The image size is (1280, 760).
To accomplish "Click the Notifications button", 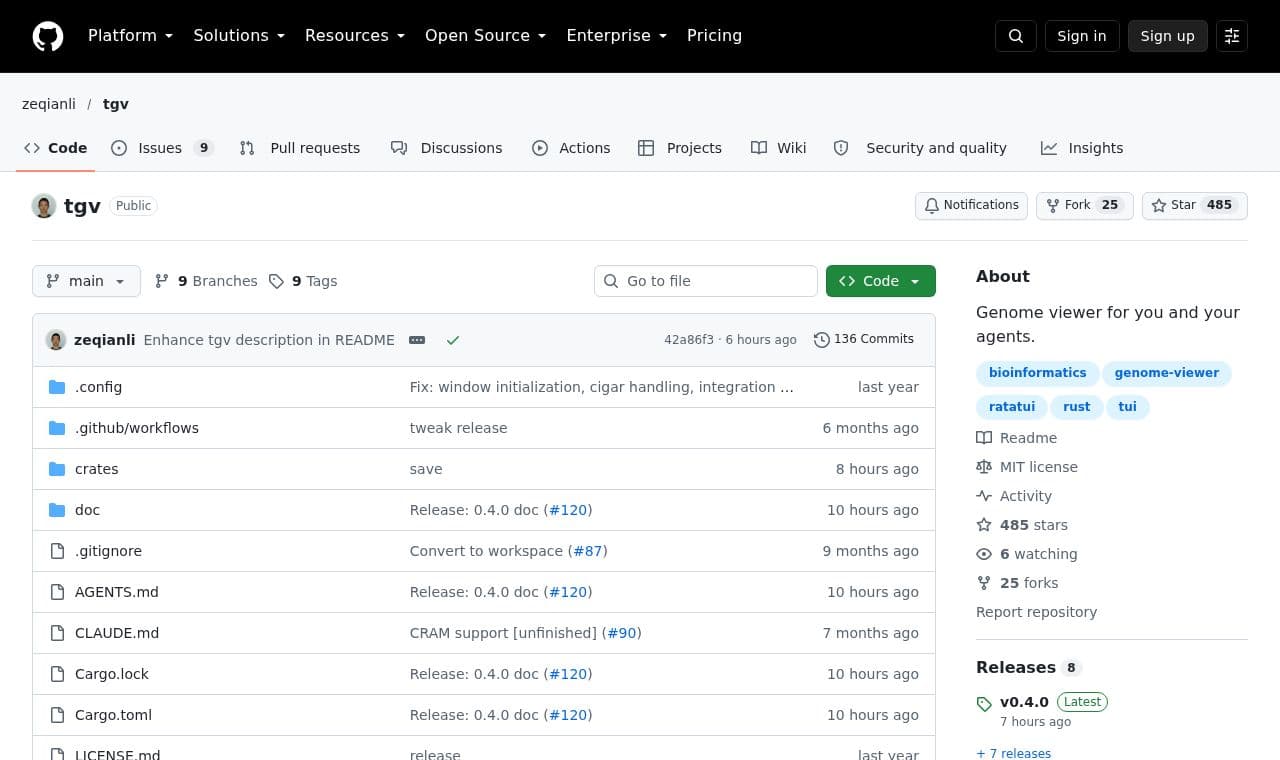I will 971,206.
